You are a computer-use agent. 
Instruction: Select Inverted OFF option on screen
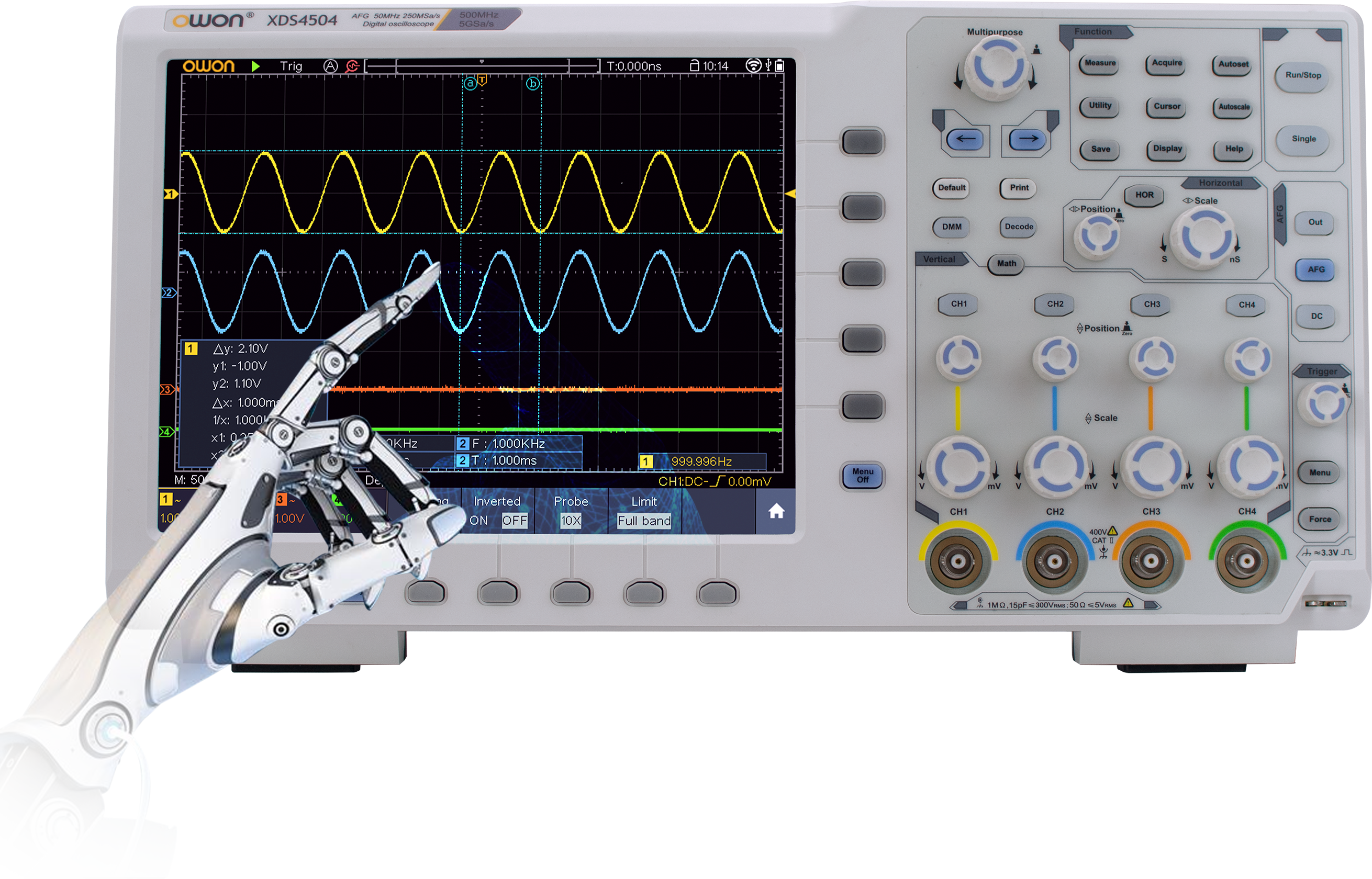click(x=514, y=521)
